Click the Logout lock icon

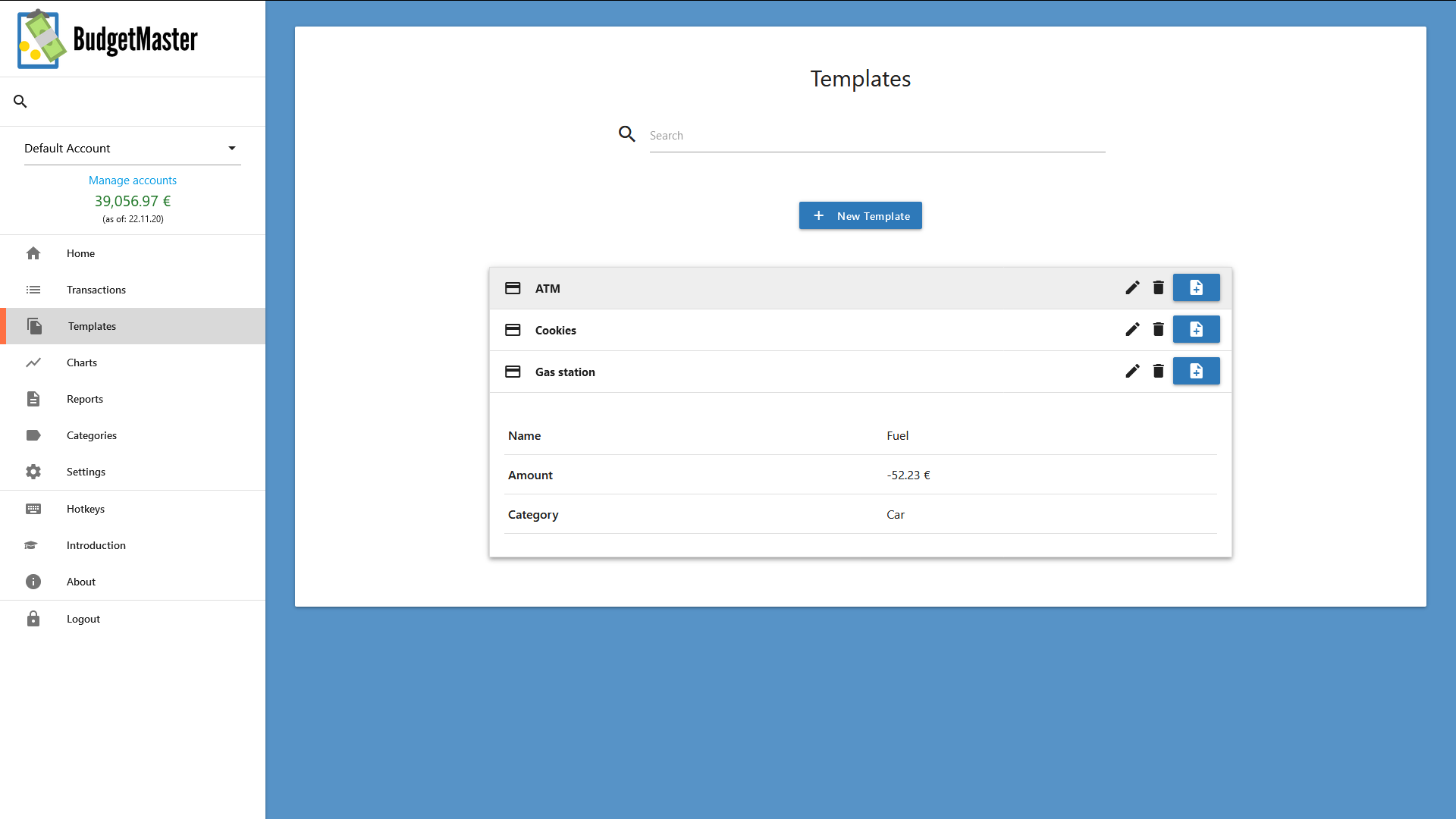(33, 619)
